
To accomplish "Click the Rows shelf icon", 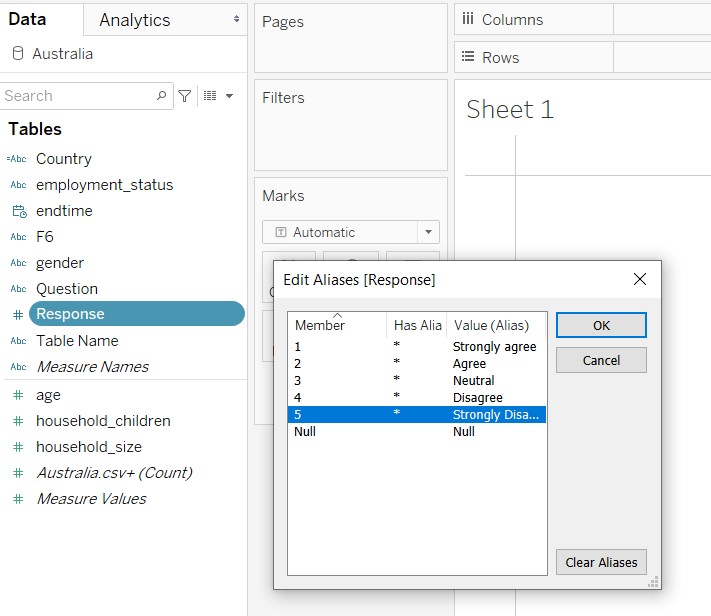I will coord(468,57).
